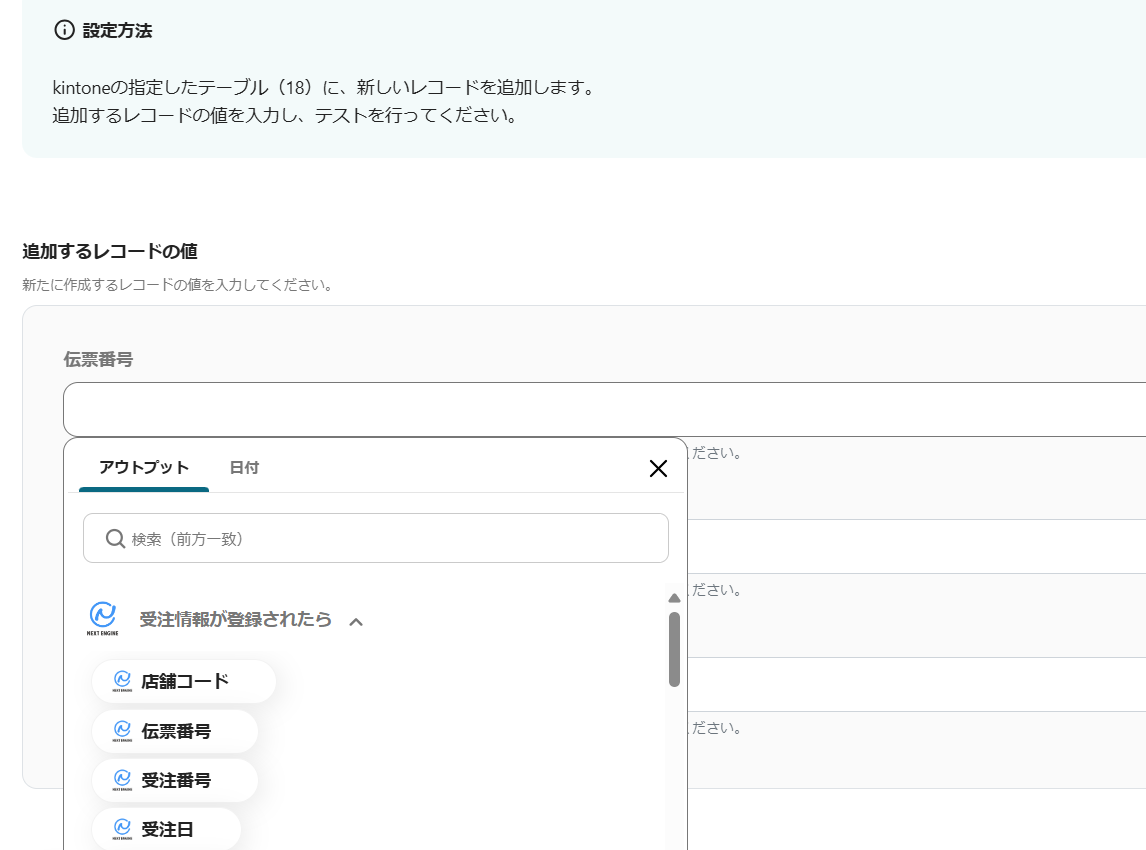Image resolution: width=1146 pixels, height=850 pixels.
Task: Insert the 店舗コード output value
Action: tap(185, 681)
